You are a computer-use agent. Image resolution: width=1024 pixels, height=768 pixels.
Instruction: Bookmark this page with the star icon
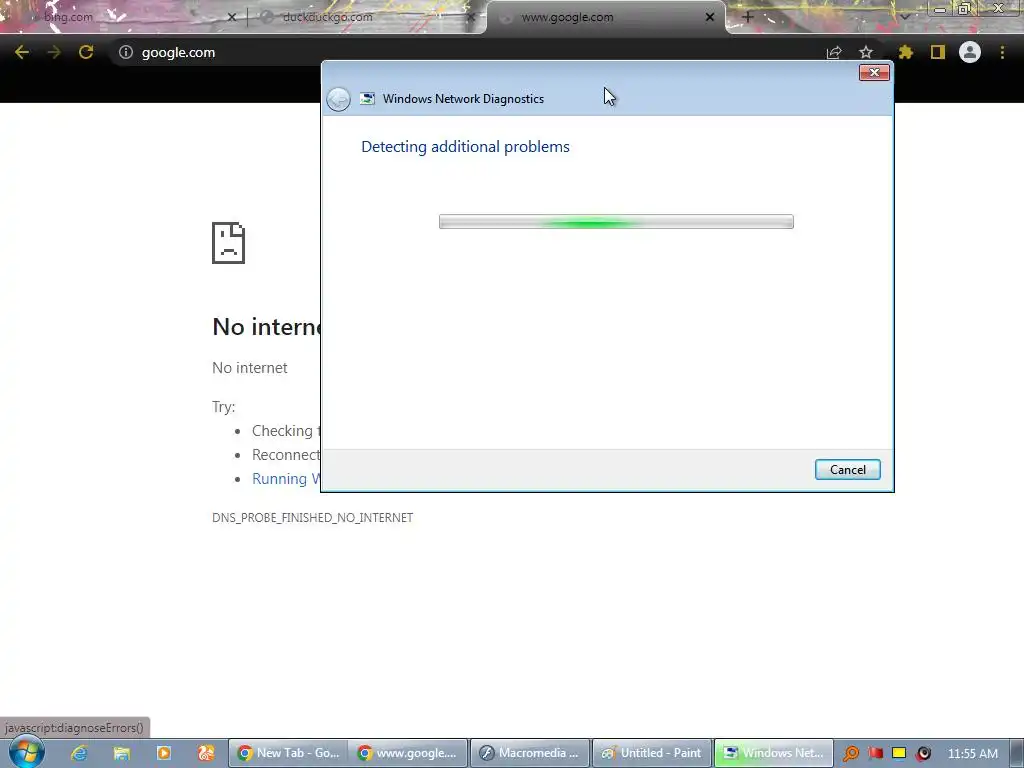tap(866, 52)
